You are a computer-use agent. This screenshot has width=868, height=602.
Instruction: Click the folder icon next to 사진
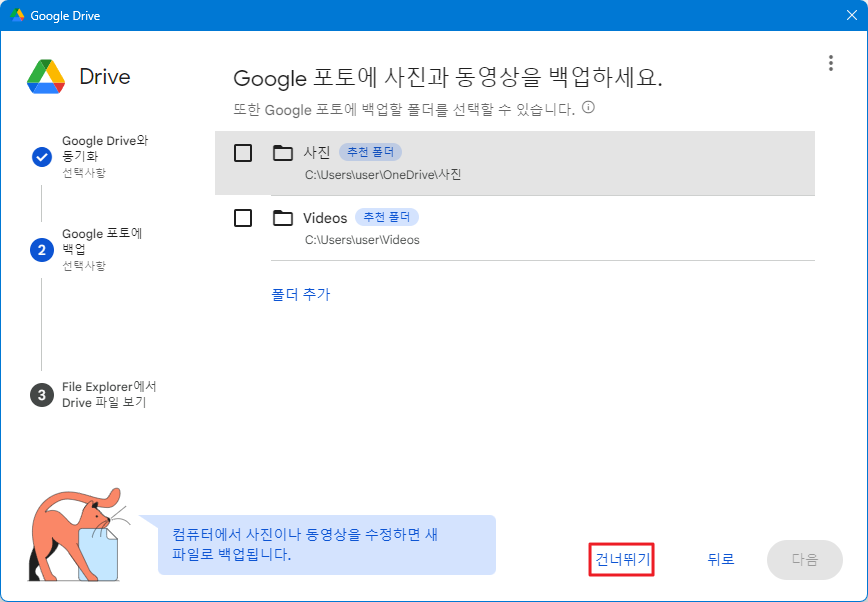(x=283, y=153)
